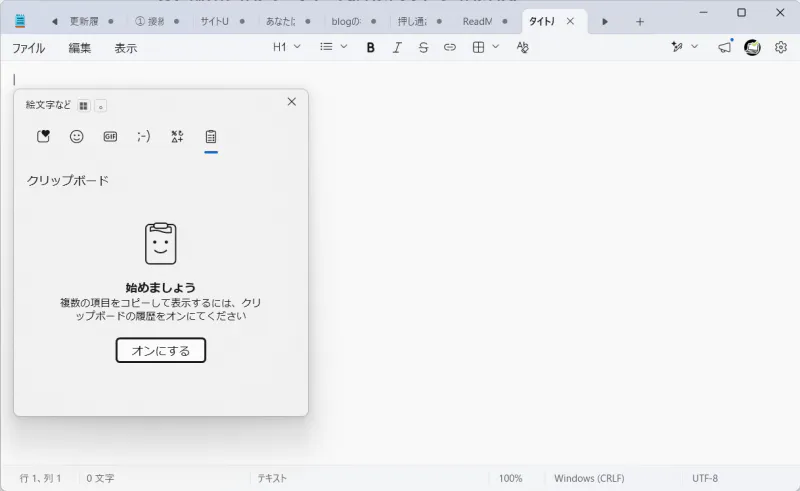The width and height of the screenshot is (800, 491).
Task: Maximize the Notepad window
Action: pos(742,12)
